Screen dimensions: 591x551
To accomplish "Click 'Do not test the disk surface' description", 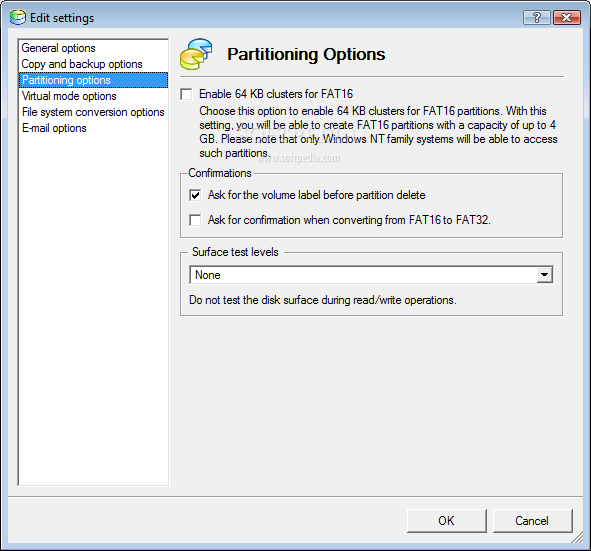I will (x=323, y=300).
